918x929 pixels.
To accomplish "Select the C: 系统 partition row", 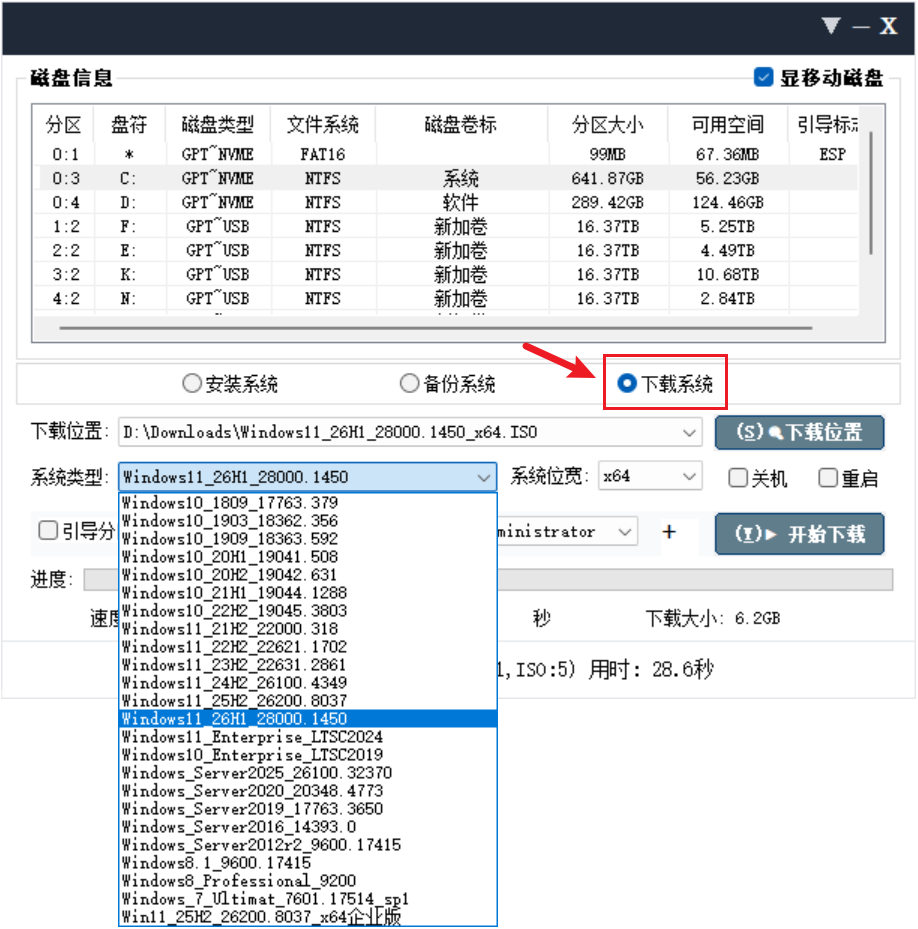I will (x=446, y=178).
